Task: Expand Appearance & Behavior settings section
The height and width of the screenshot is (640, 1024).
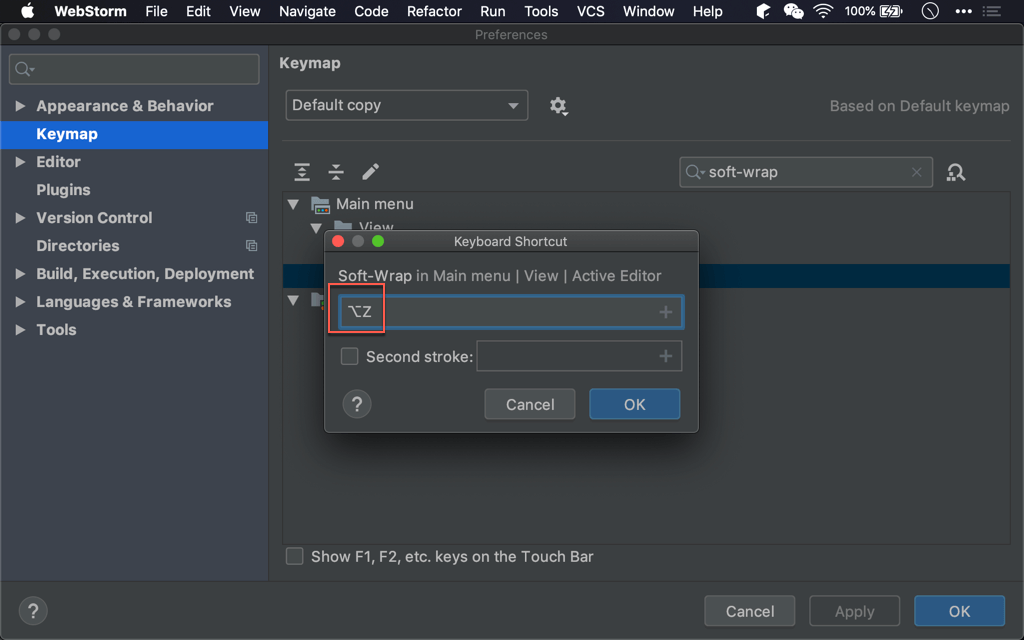Action: pos(20,106)
